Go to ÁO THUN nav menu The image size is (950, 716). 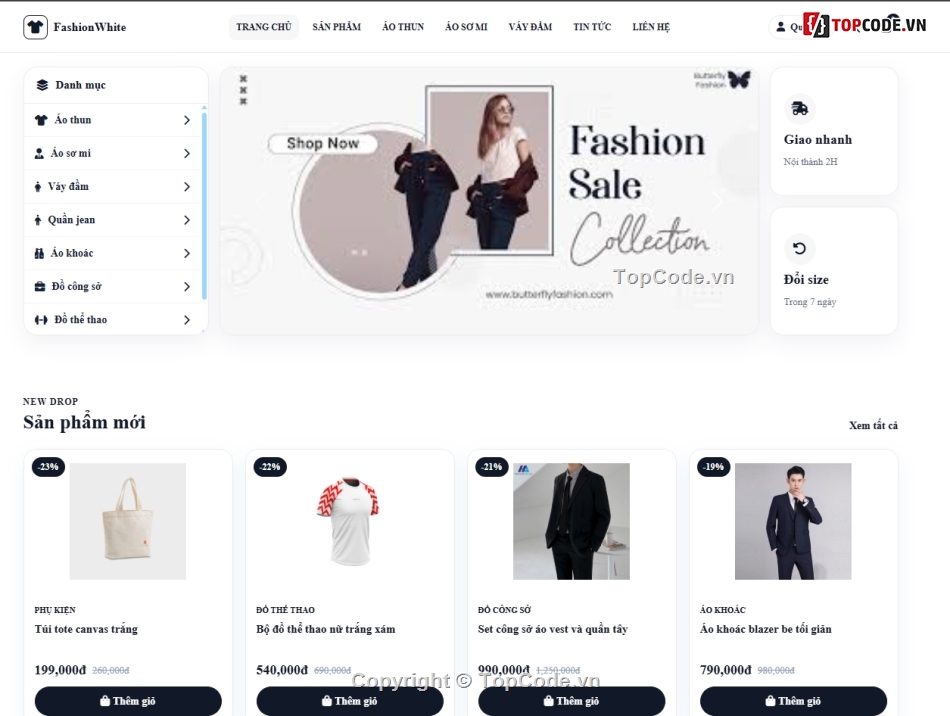pyautogui.click(x=403, y=27)
